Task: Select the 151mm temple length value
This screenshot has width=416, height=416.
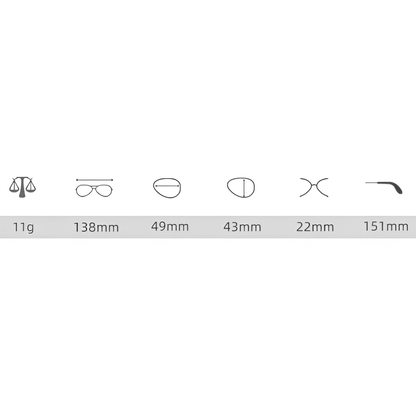Action: pyautogui.click(x=386, y=226)
